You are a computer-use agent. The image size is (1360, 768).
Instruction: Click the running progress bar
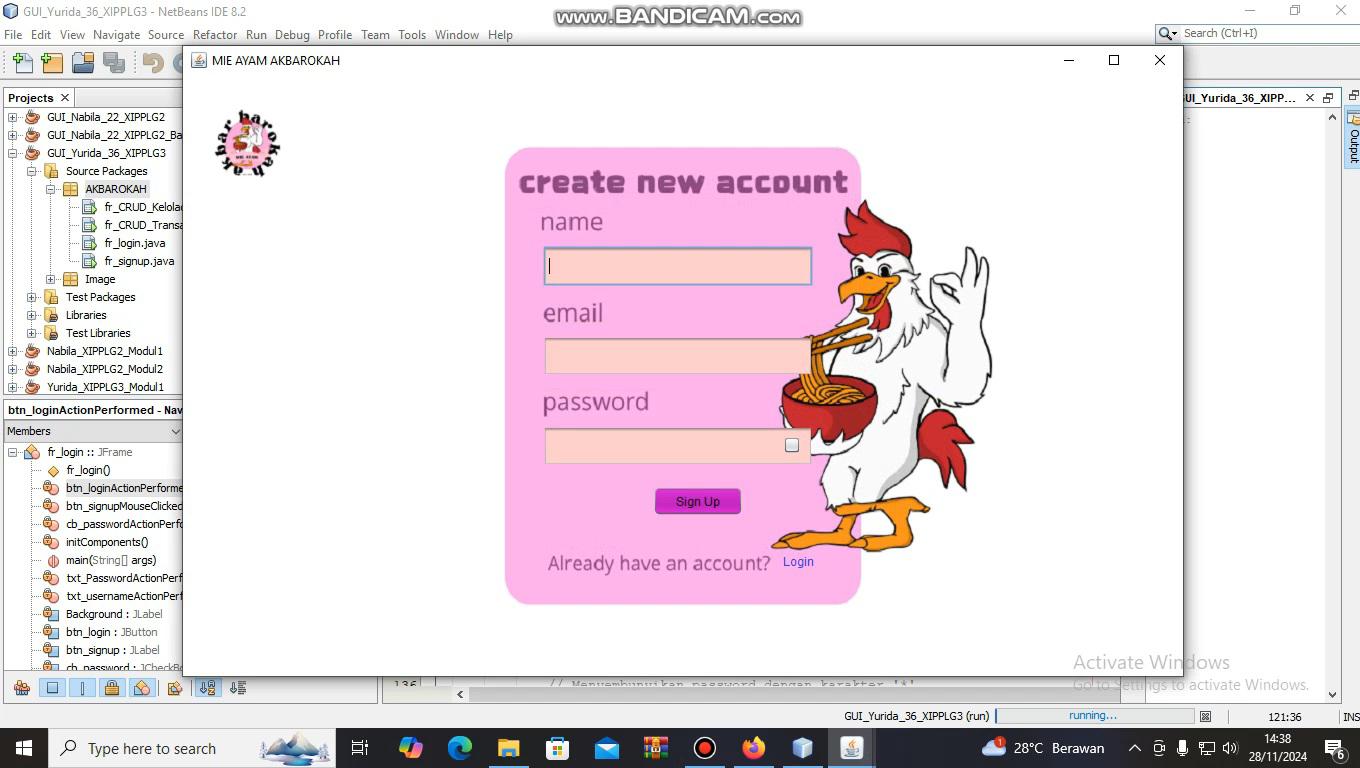click(x=1093, y=716)
